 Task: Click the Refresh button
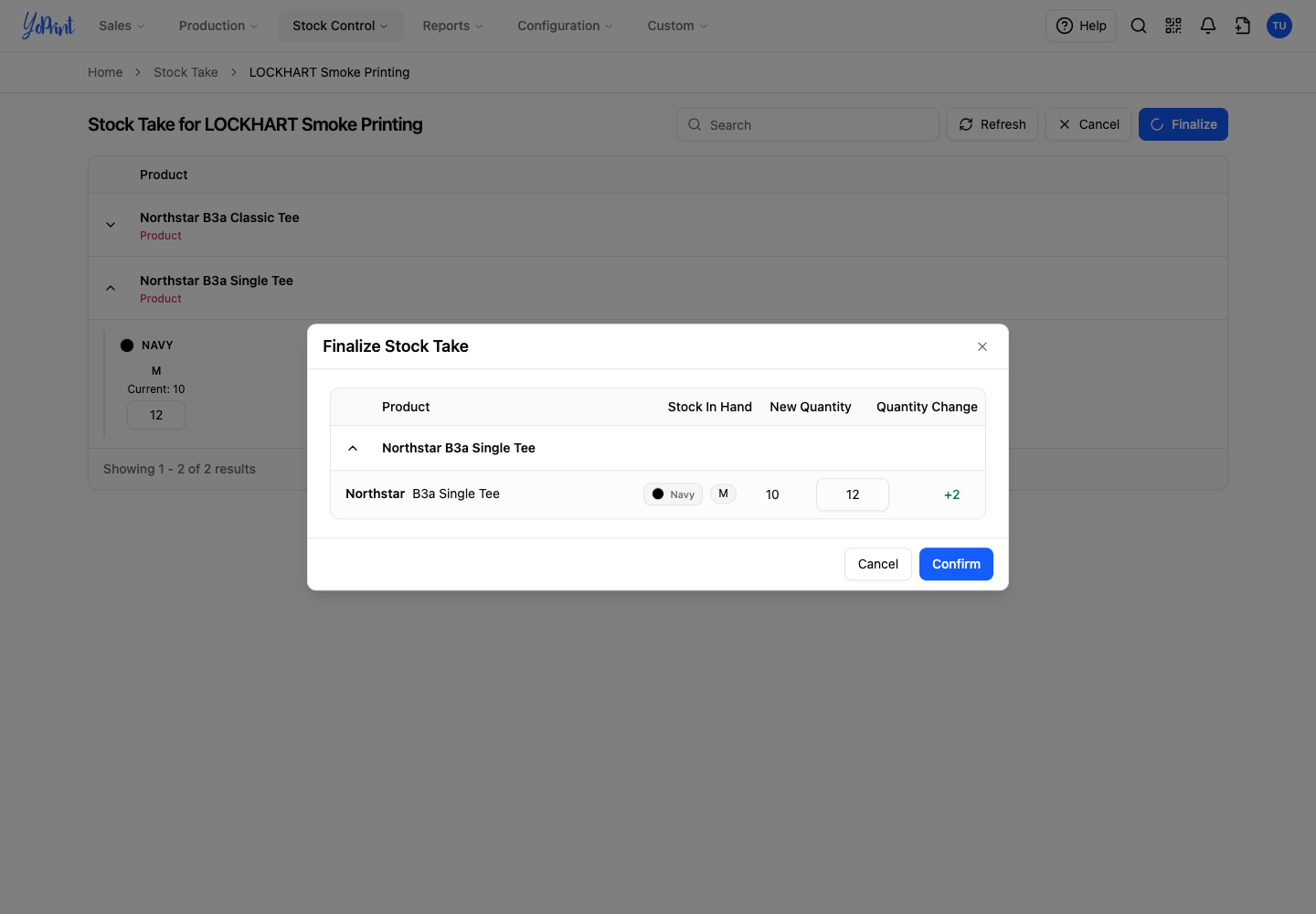point(992,124)
